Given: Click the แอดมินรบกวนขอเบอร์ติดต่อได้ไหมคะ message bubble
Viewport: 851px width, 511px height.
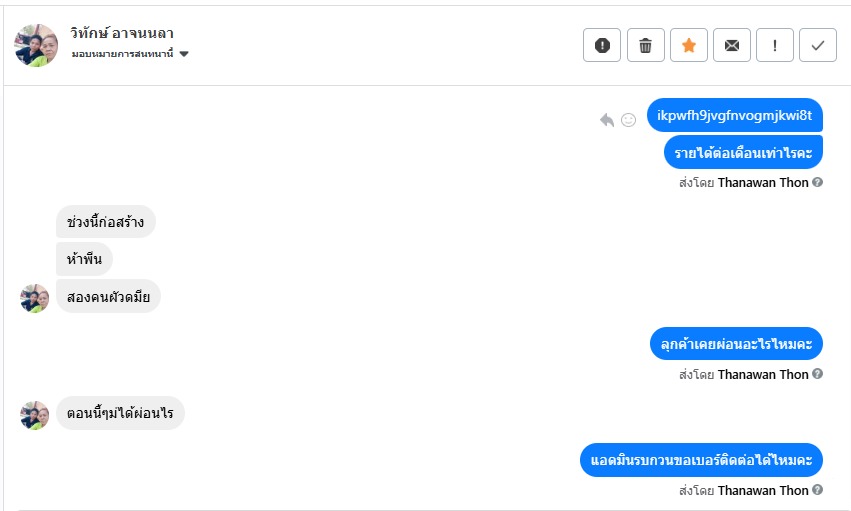Looking at the screenshot, I should tap(701, 460).
